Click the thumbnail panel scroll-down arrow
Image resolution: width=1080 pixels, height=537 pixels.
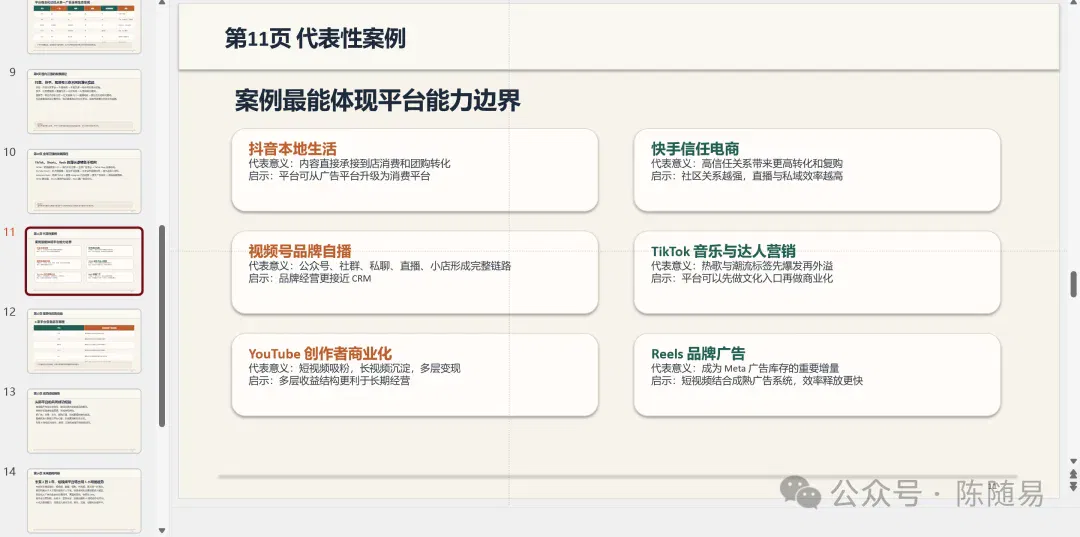click(x=162, y=531)
